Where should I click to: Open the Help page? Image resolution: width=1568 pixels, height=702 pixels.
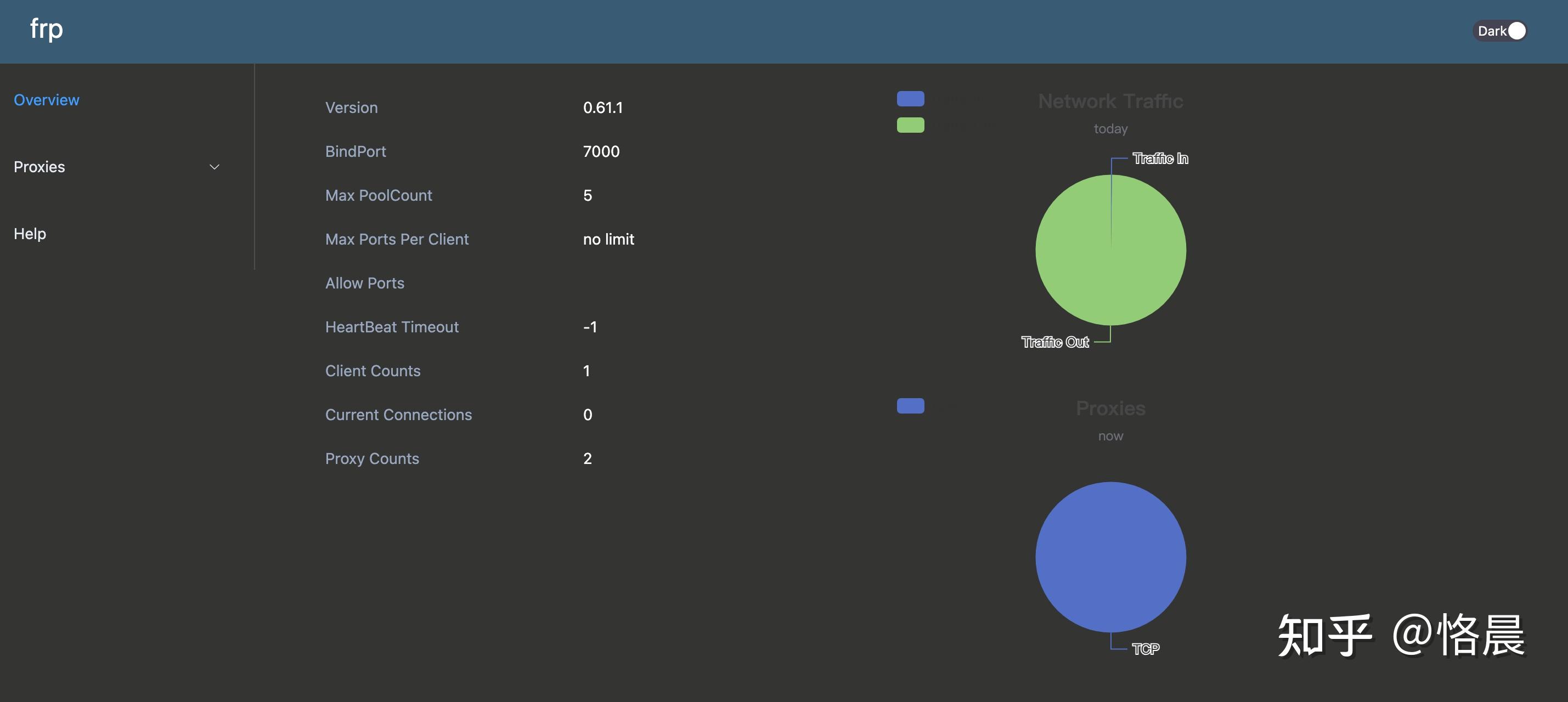coord(29,233)
